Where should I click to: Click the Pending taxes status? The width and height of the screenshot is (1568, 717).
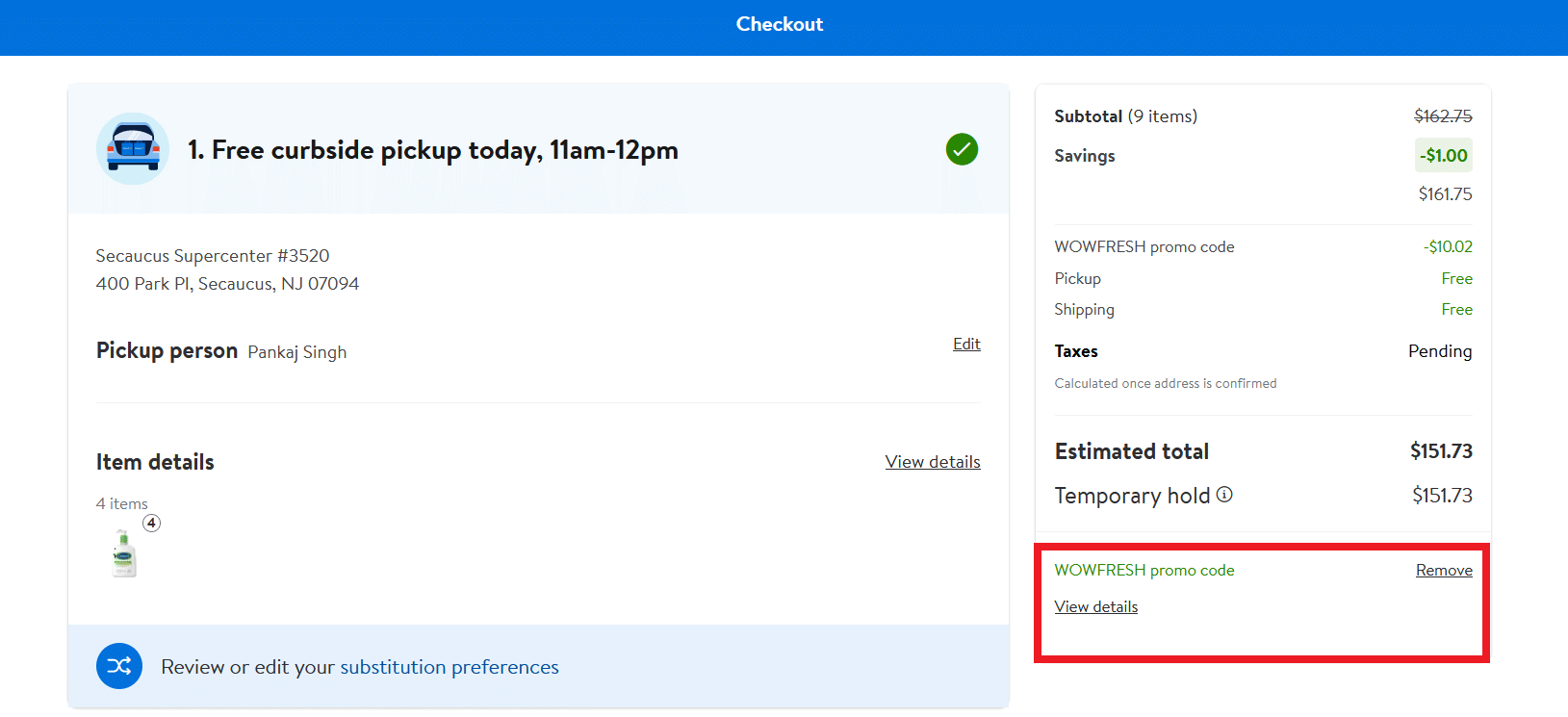click(x=1439, y=351)
